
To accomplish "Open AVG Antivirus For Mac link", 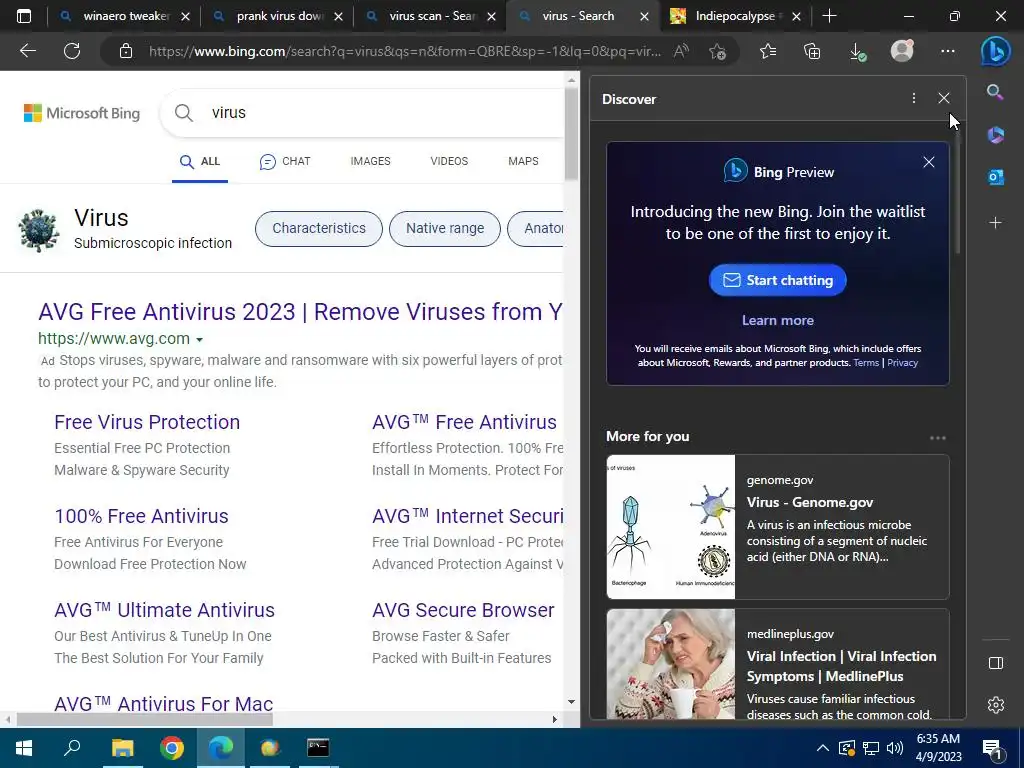I will click(163, 703).
